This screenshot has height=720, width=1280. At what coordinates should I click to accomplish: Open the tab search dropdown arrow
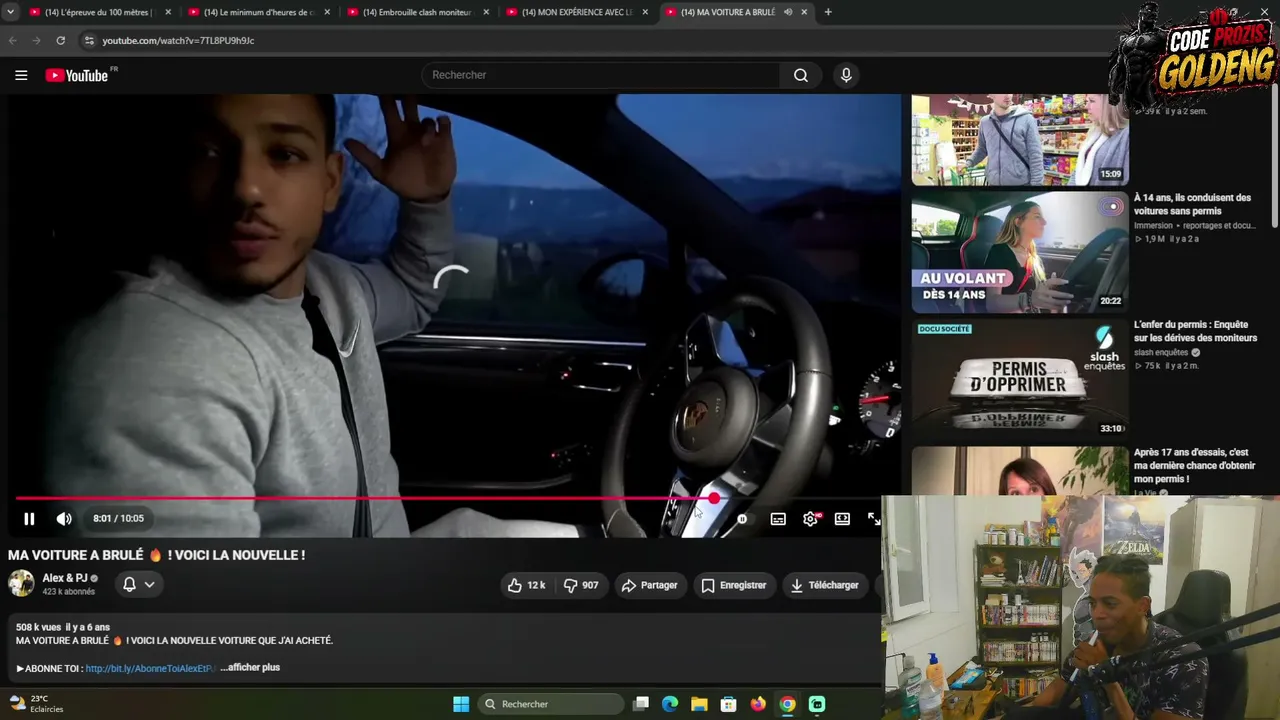tap(9, 12)
